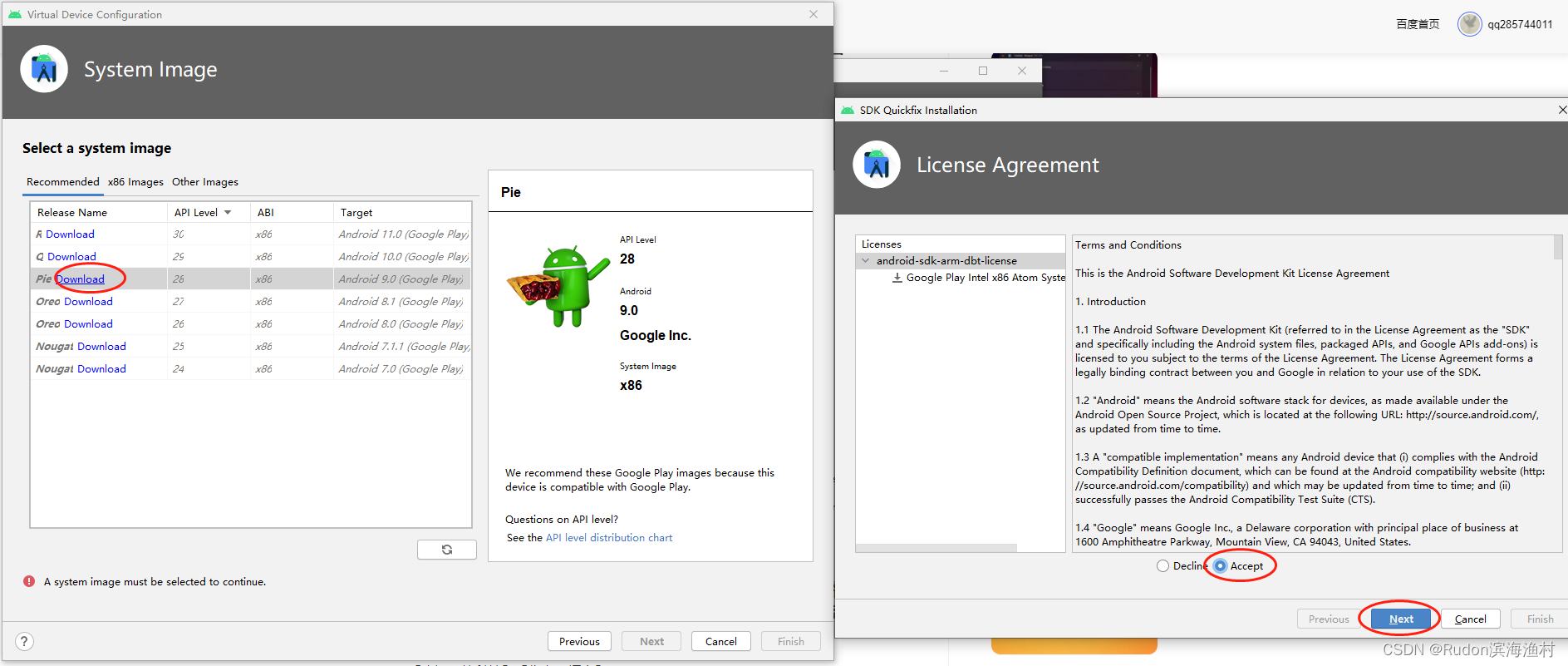Screen dimensions: 1568x666
Task: Click the Target column header
Action: (402, 213)
